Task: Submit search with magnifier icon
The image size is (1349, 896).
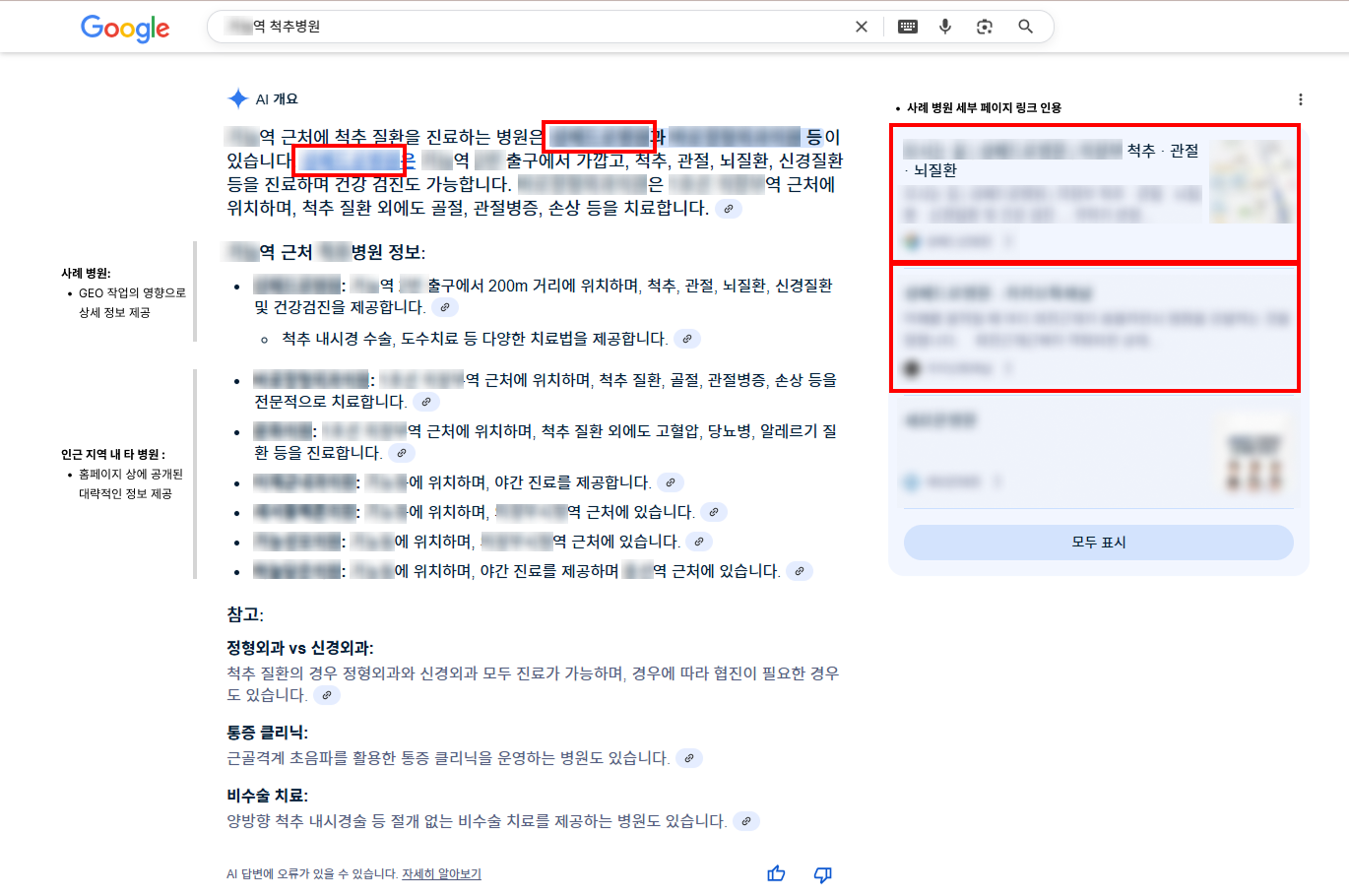Action: (x=1025, y=27)
